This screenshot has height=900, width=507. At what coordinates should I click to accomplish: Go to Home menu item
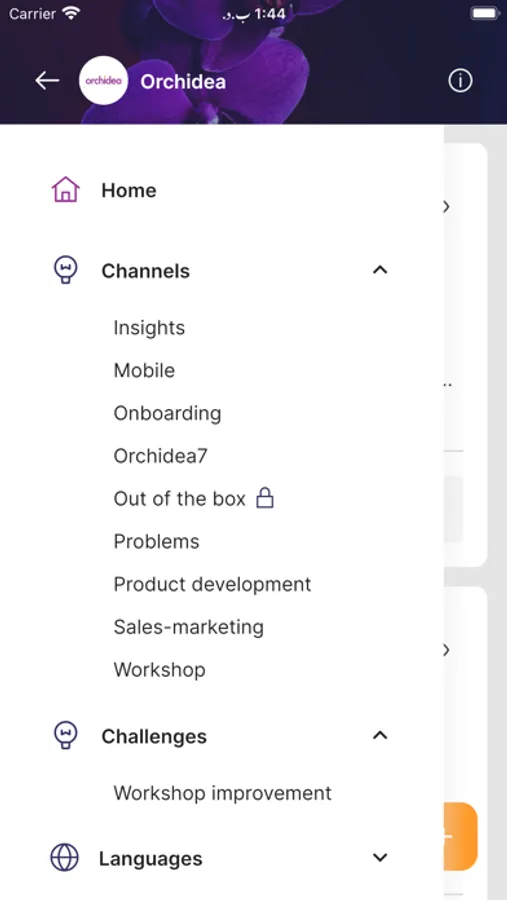(129, 191)
